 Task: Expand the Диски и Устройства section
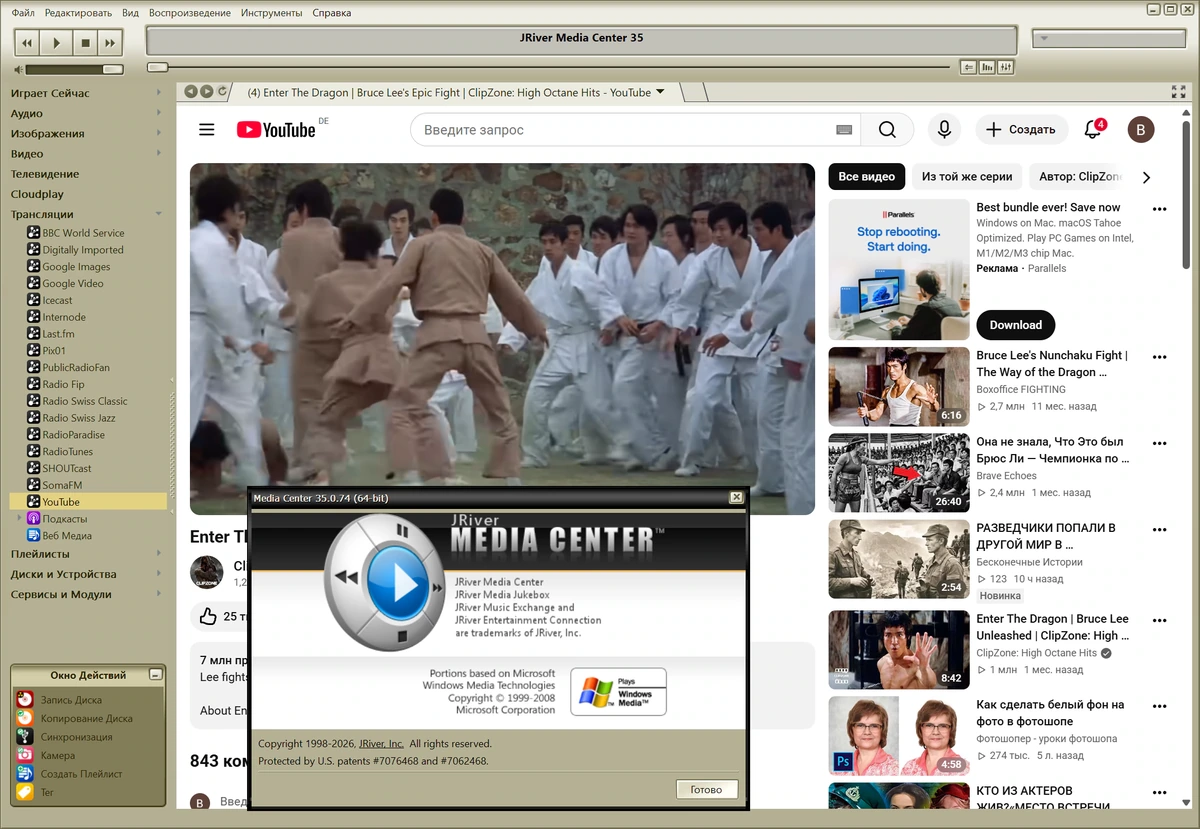tap(159, 573)
